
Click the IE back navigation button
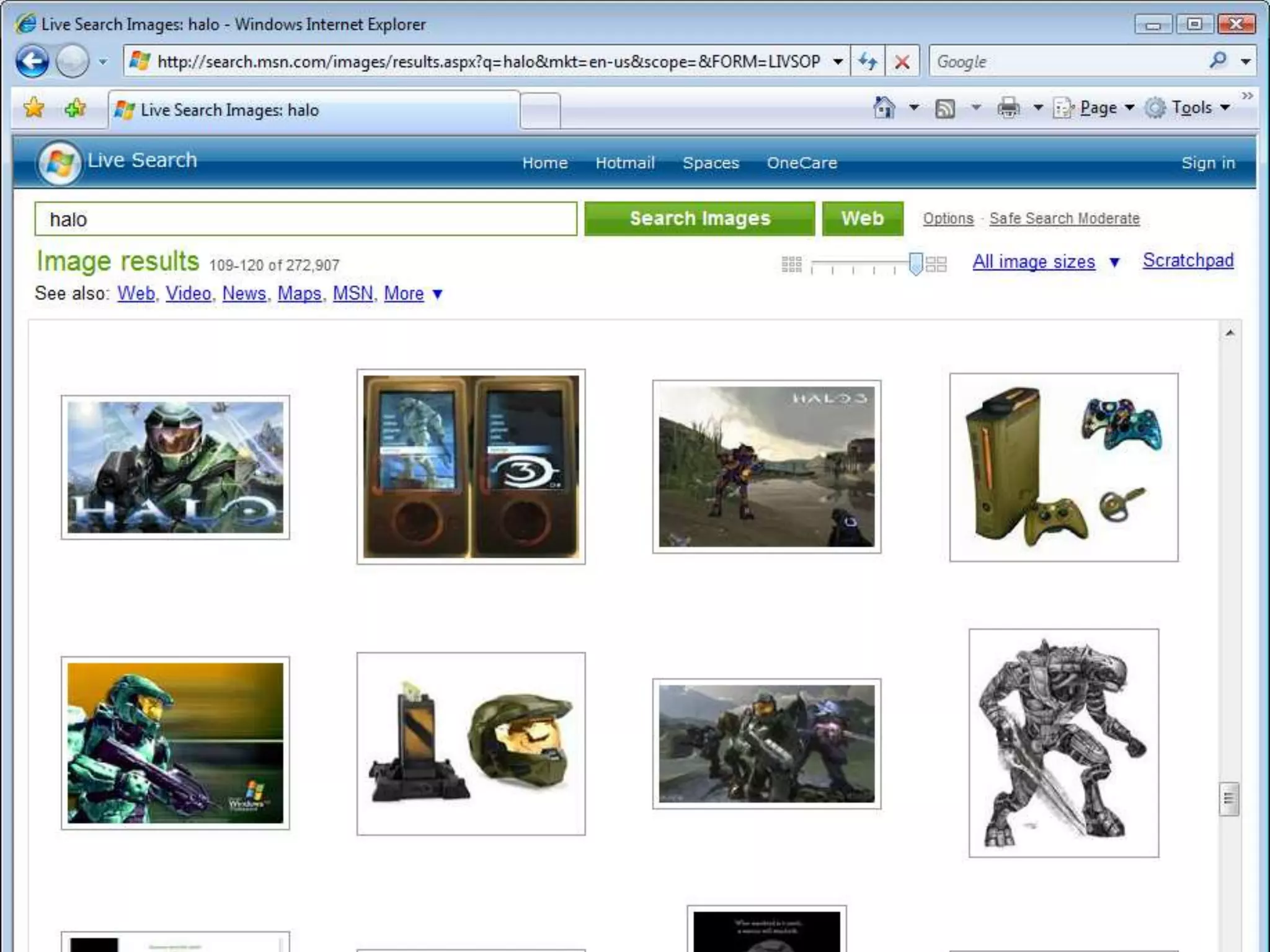click(x=32, y=61)
